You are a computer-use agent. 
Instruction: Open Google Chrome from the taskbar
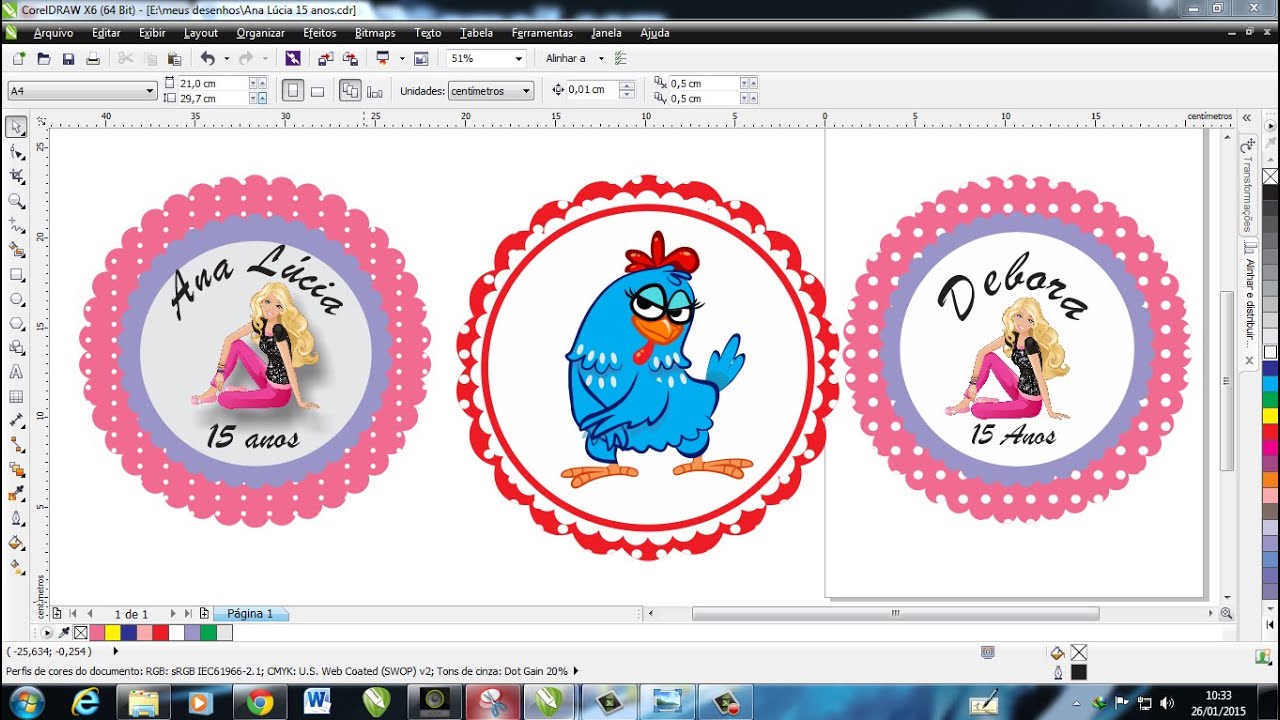click(260, 702)
